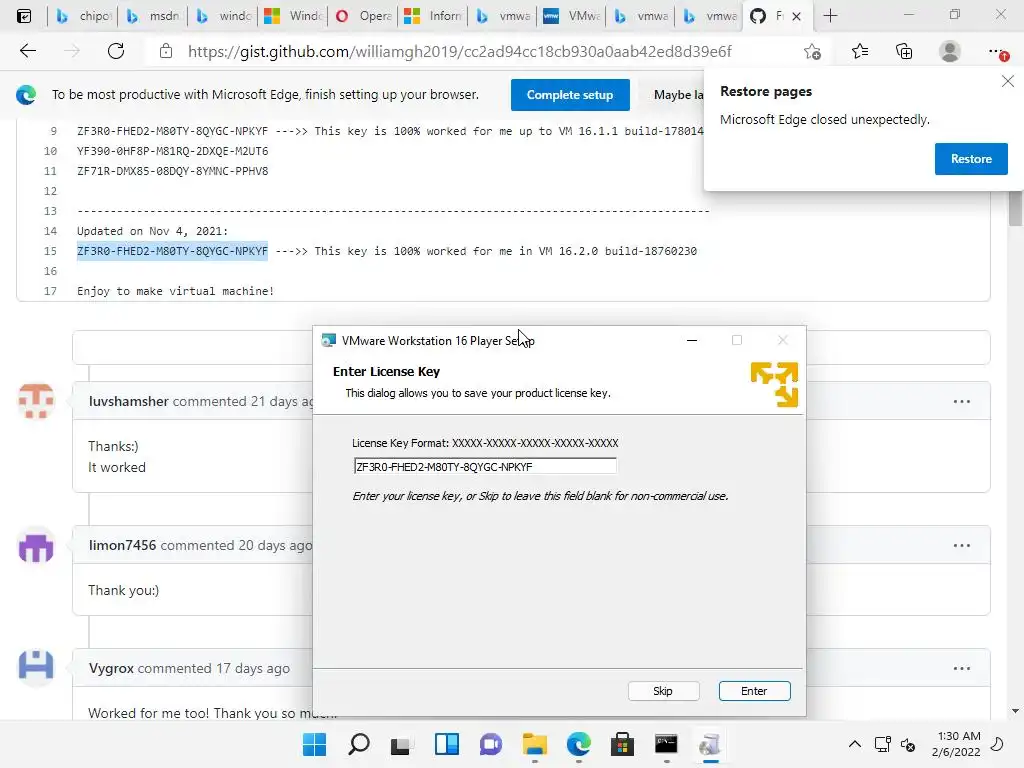Click the limon7456 avatar
The width and height of the screenshot is (1024, 768).
pyautogui.click(x=36, y=545)
